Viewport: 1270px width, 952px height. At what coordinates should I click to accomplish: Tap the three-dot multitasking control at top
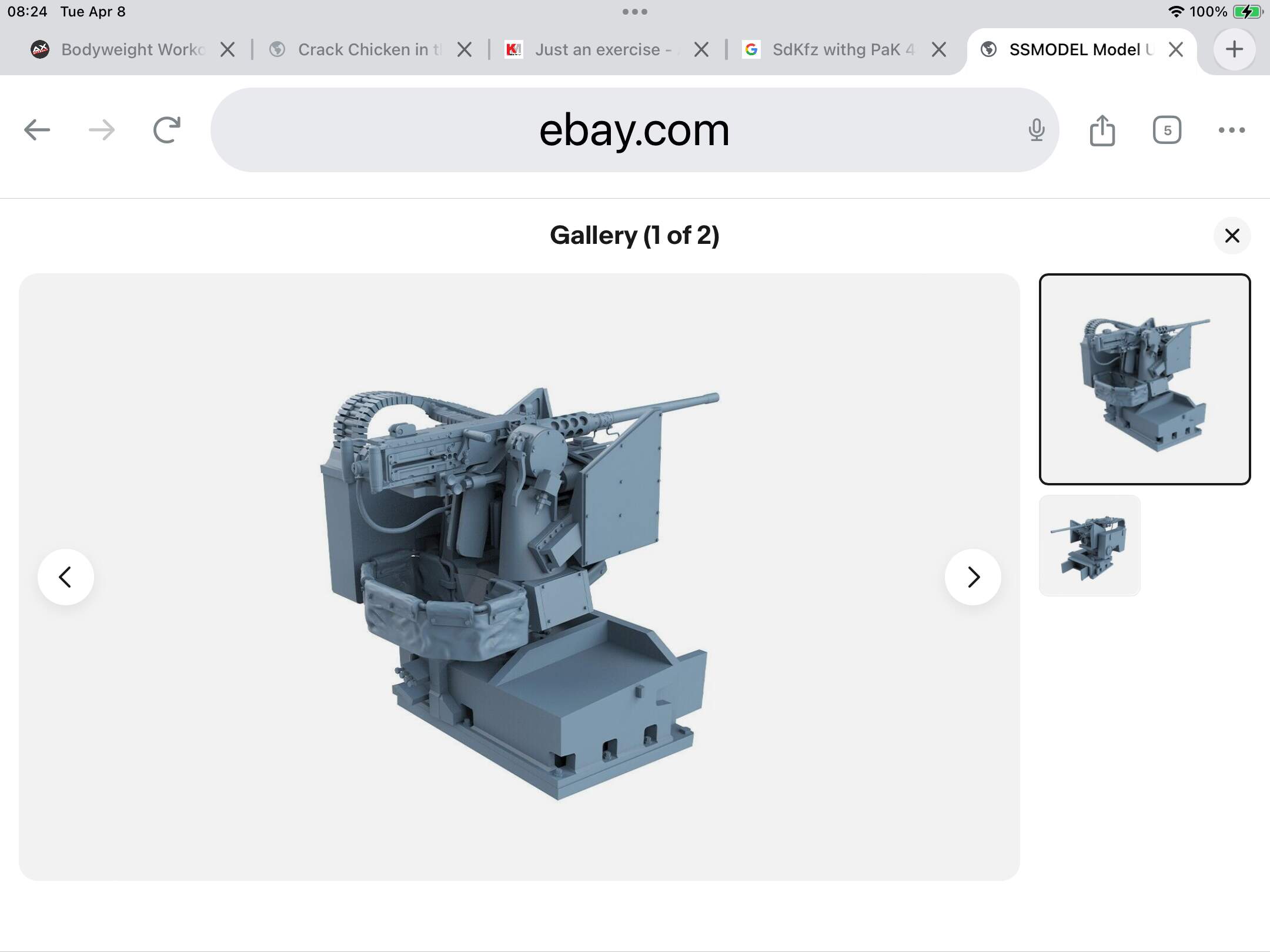[x=635, y=12]
